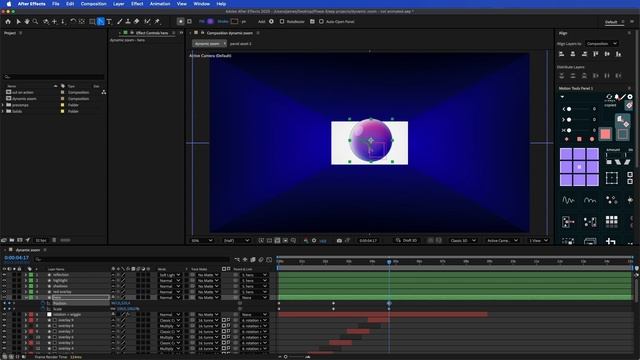Toggle the Position property stopwatch

43,303
